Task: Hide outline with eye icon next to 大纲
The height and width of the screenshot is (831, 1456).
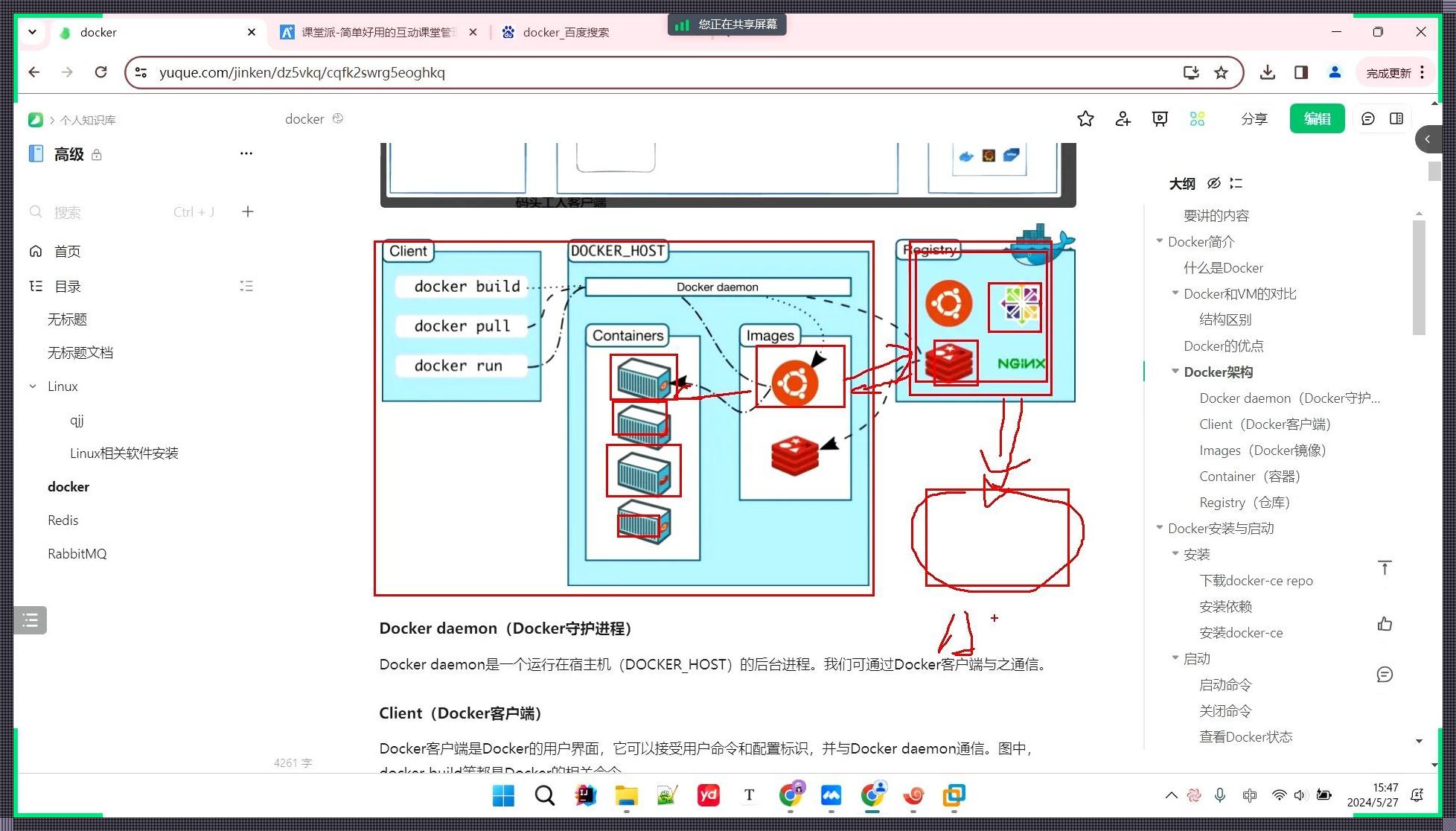Action: [1213, 183]
